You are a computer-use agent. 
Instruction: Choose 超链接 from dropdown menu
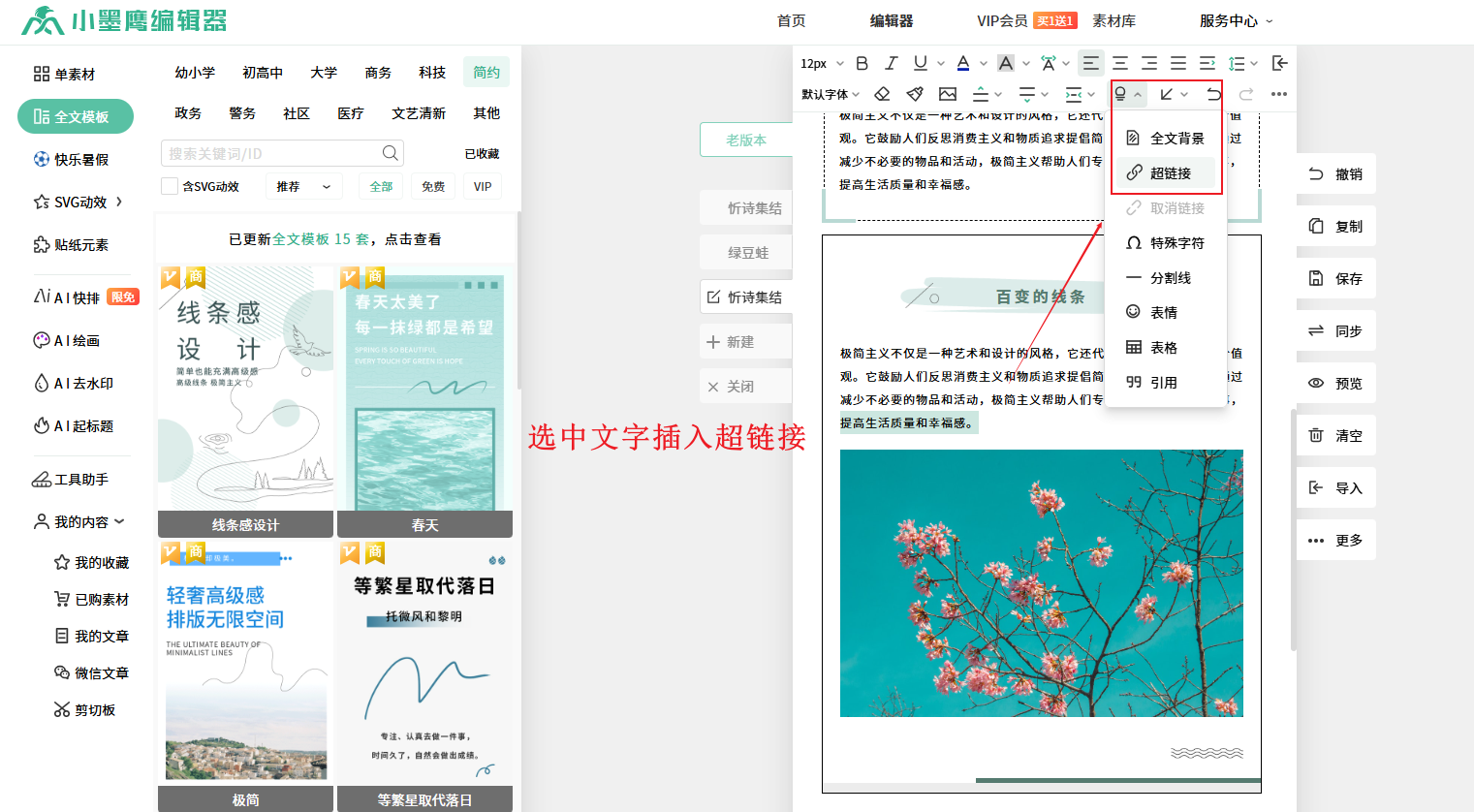pos(1166,173)
